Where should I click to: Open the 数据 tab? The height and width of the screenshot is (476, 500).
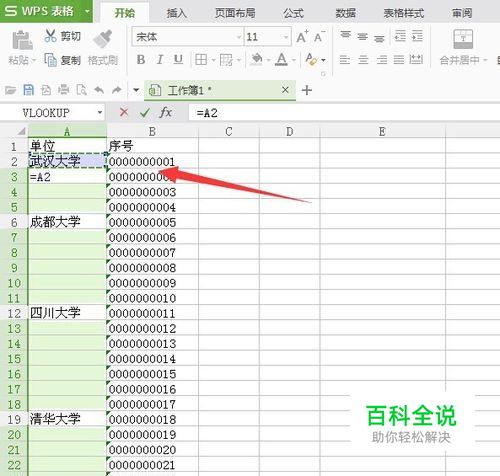pyautogui.click(x=345, y=13)
